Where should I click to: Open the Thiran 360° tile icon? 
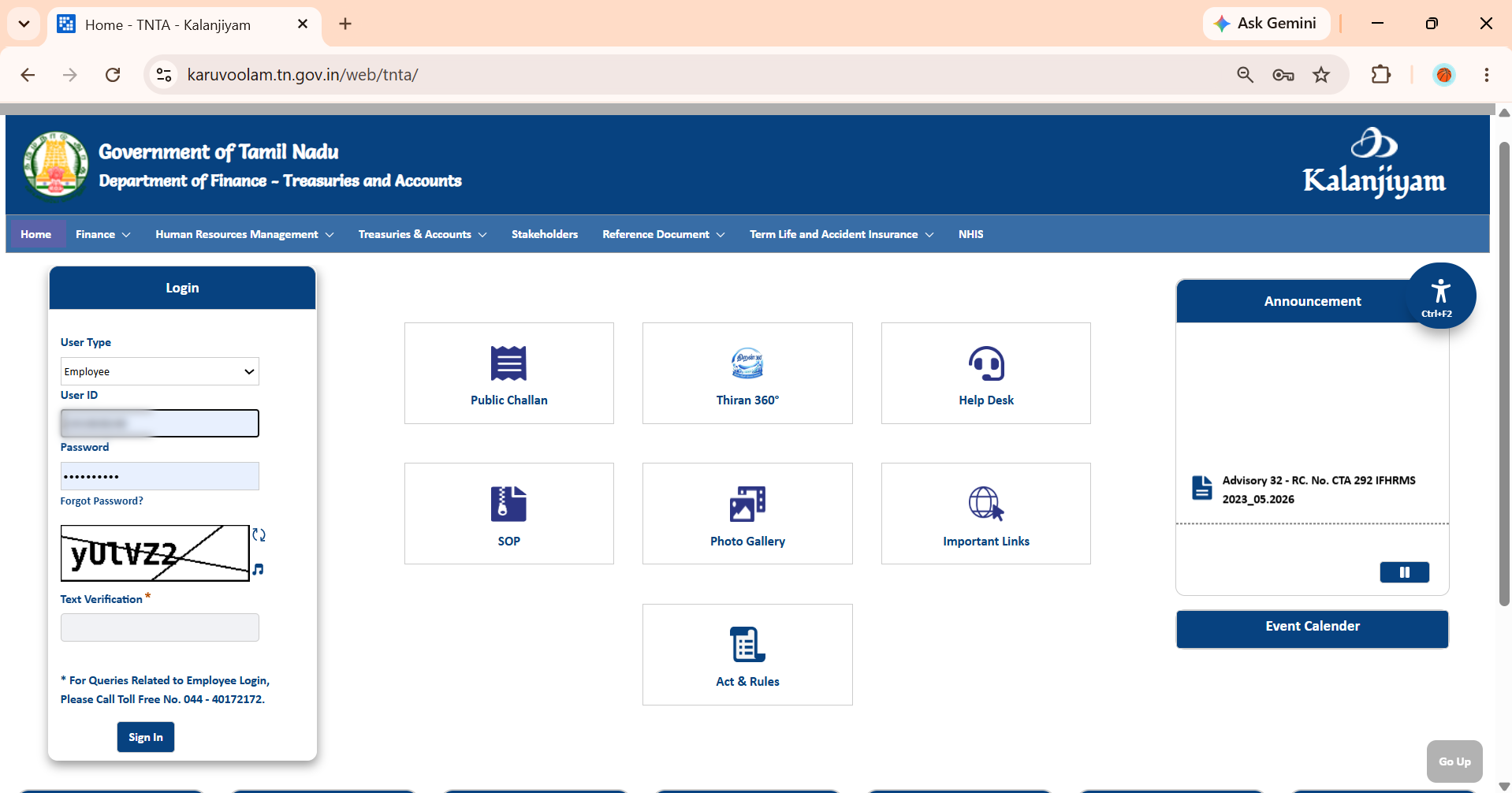click(x=747, y=363)
